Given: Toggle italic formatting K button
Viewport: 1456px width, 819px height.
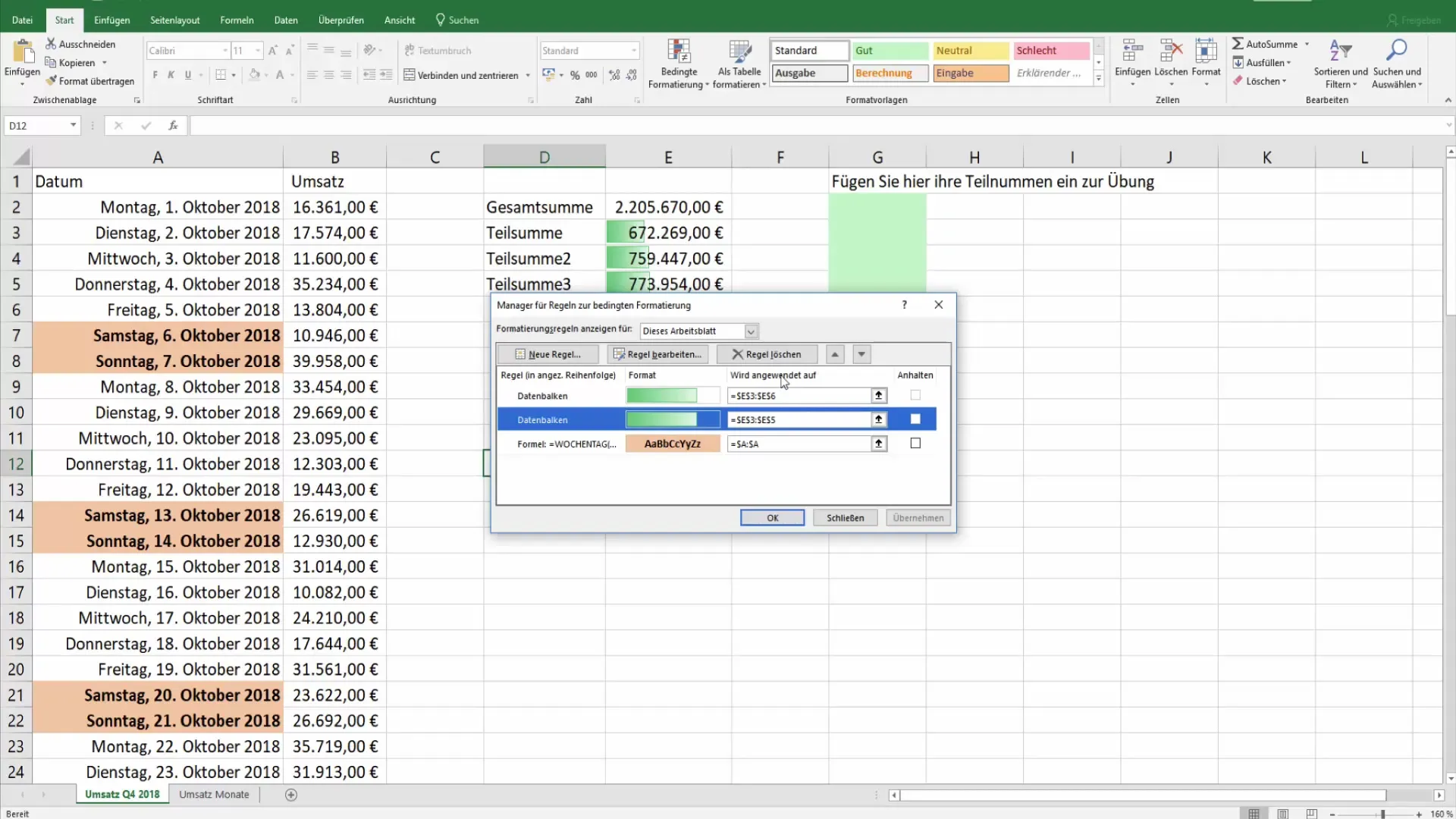Looking at the screenshot, I should pyautogui.click(x=171, y=75).
